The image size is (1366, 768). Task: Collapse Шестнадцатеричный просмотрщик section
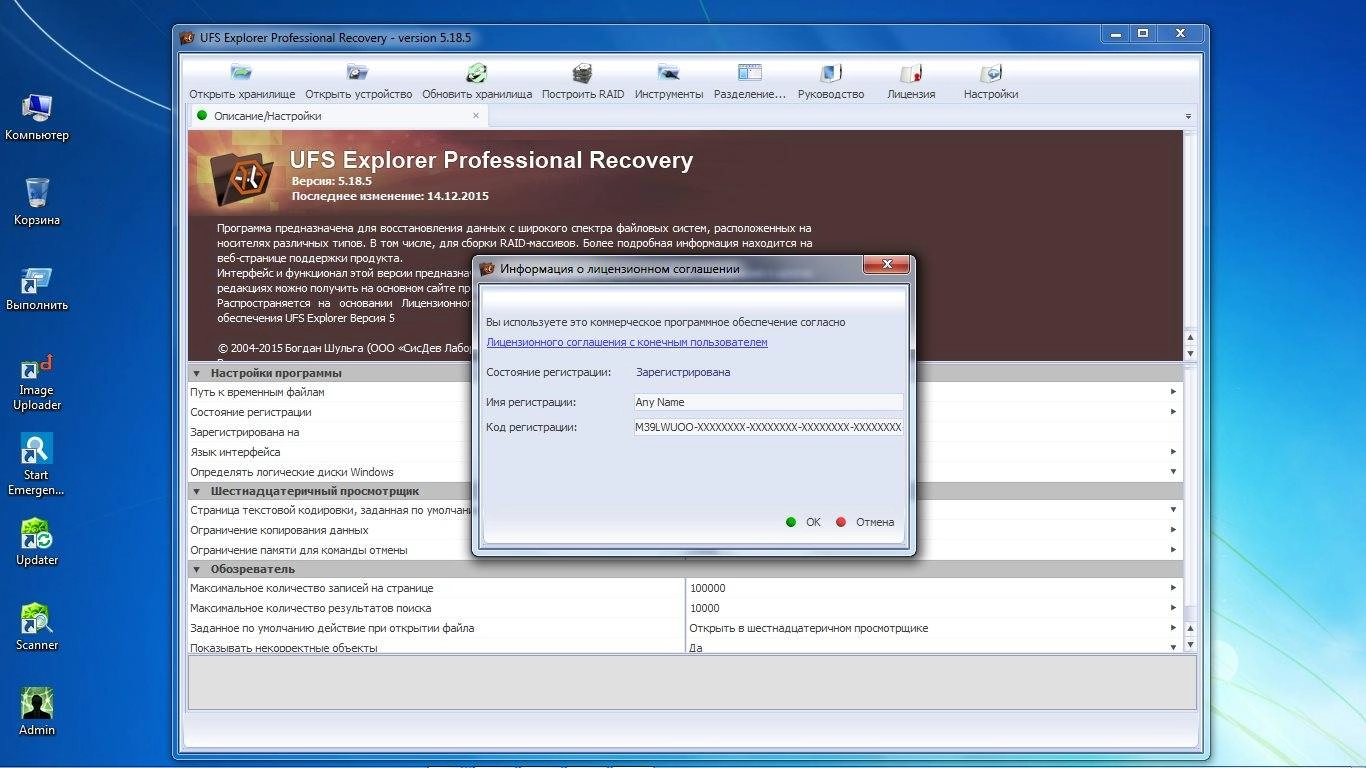pos(197,491)
